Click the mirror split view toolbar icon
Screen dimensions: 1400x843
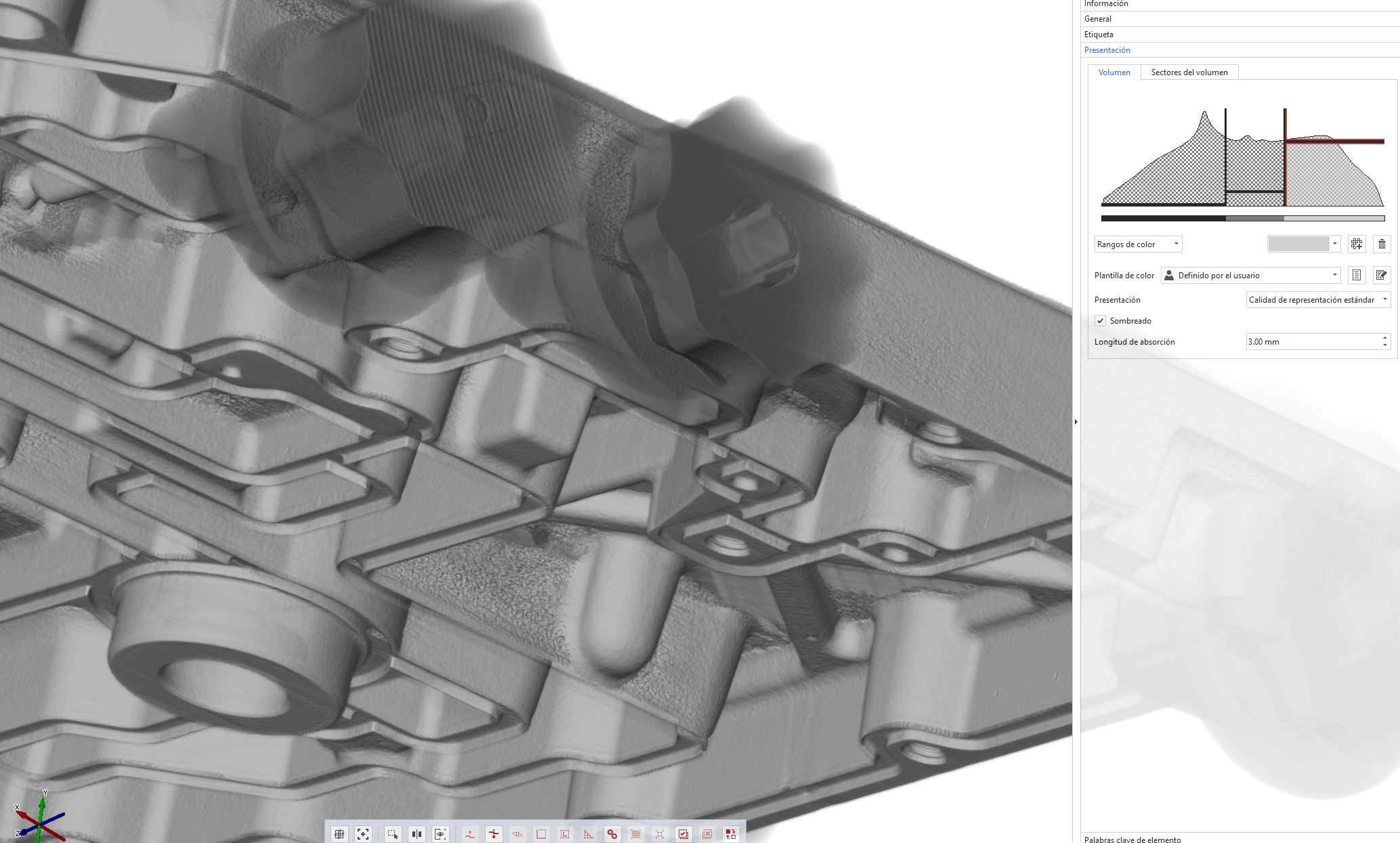pyautogui.click(x=417, y=834)
